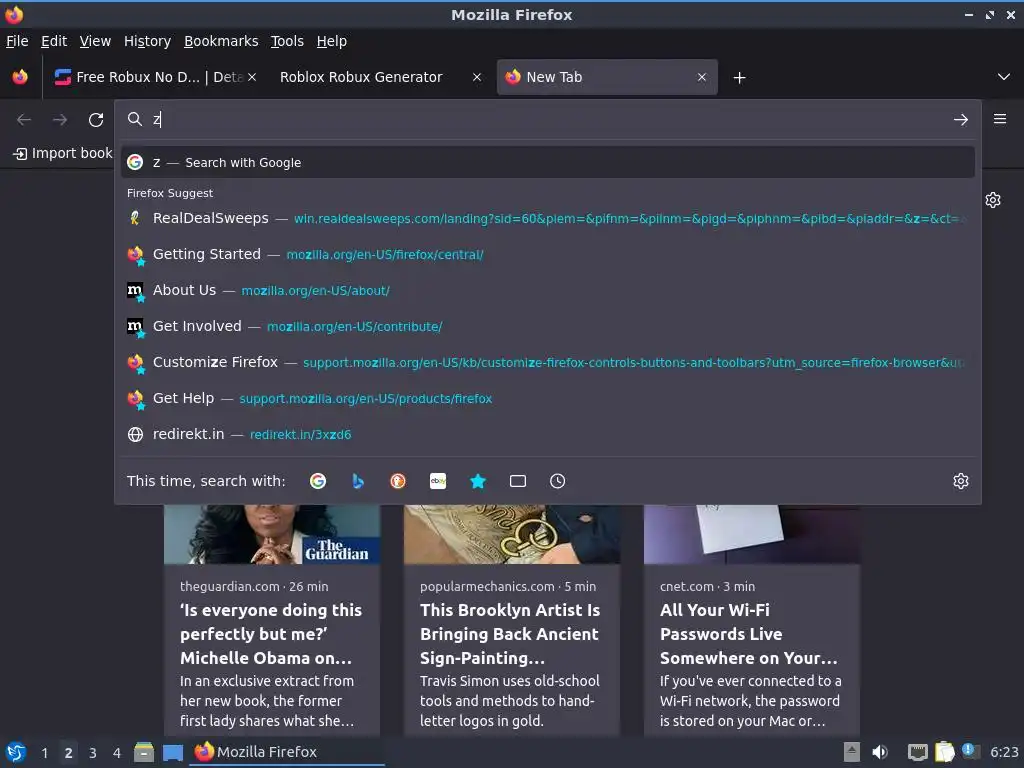Open the Customize Firefox suggestion
1024x768 pixels.
[x=547, y=362]
